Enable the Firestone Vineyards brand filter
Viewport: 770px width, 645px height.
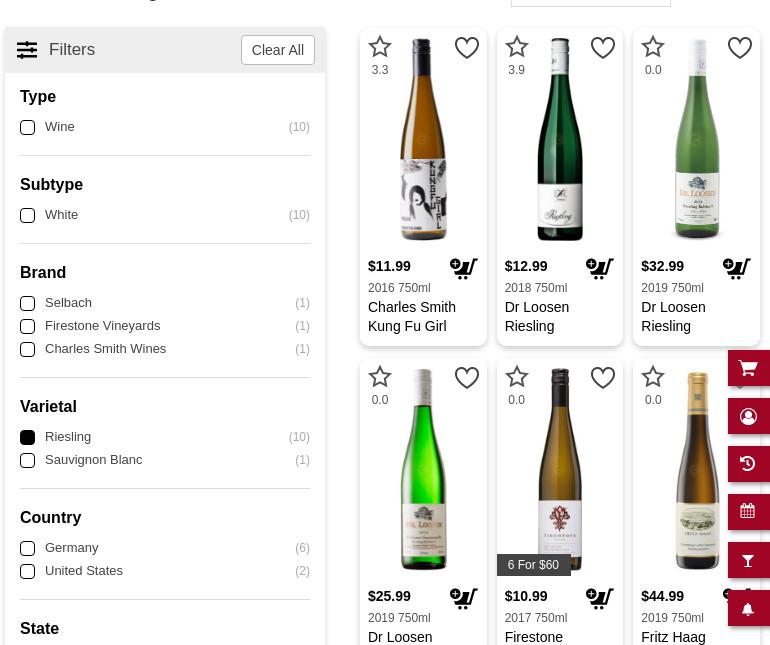tap(28, 326)
